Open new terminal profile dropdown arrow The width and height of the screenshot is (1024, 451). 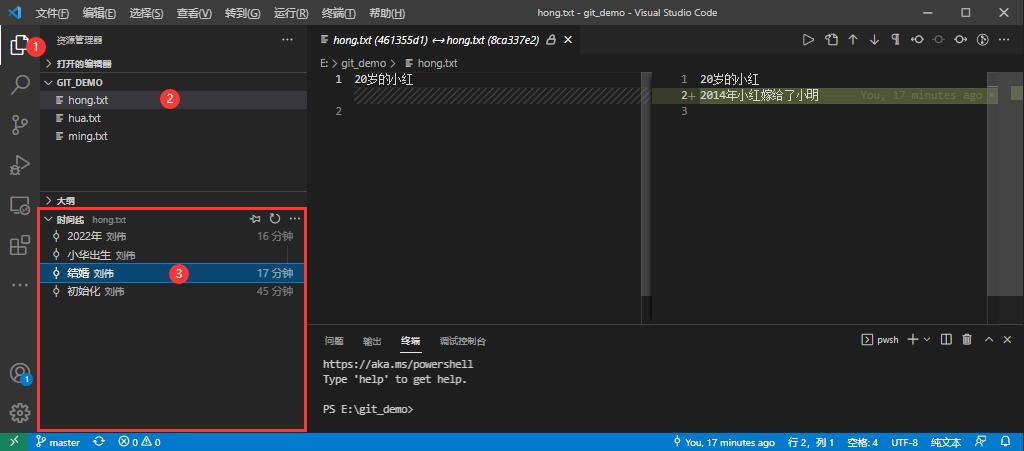pos(927,340)
